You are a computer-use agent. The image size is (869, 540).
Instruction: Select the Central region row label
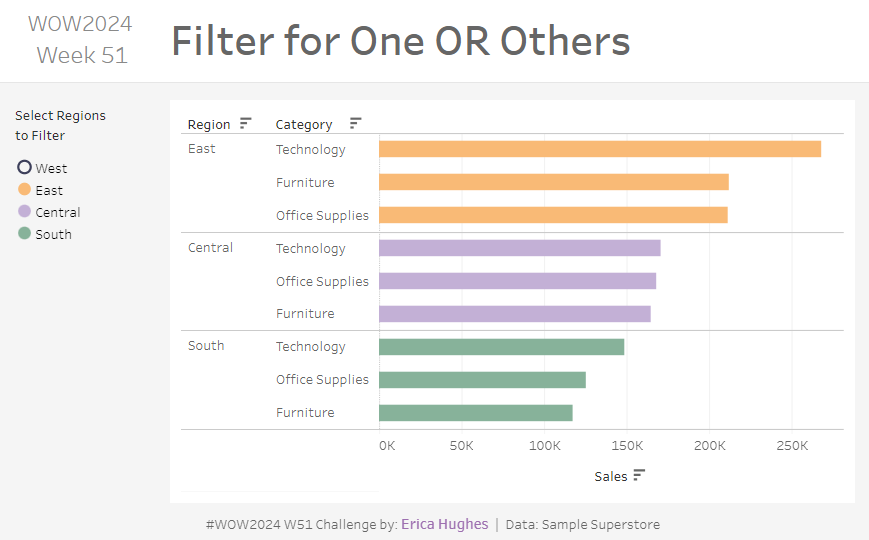click(x=210, y=248)
